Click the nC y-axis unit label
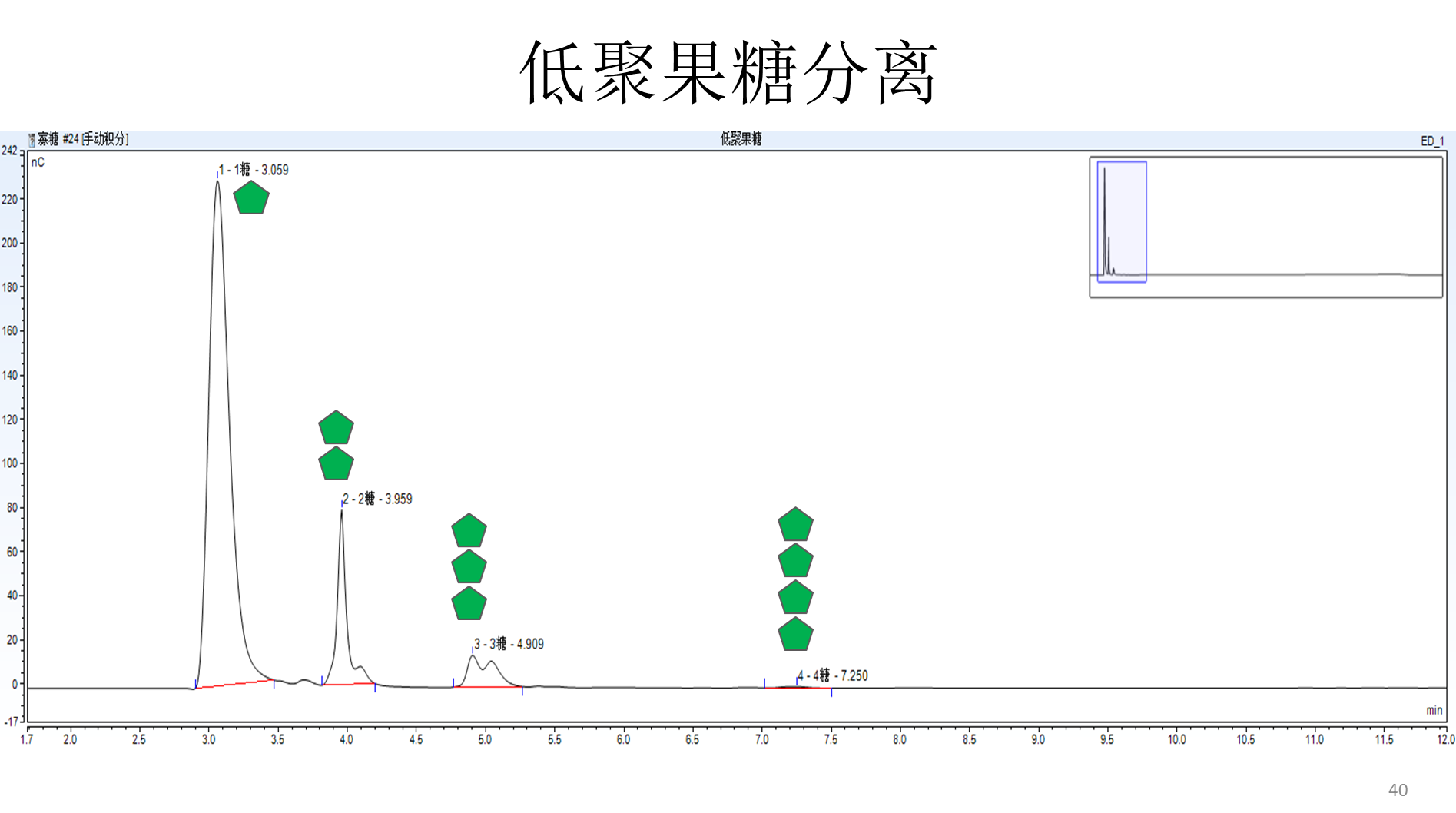Screen dimensions: 1456x813 (x=38, y=162)
